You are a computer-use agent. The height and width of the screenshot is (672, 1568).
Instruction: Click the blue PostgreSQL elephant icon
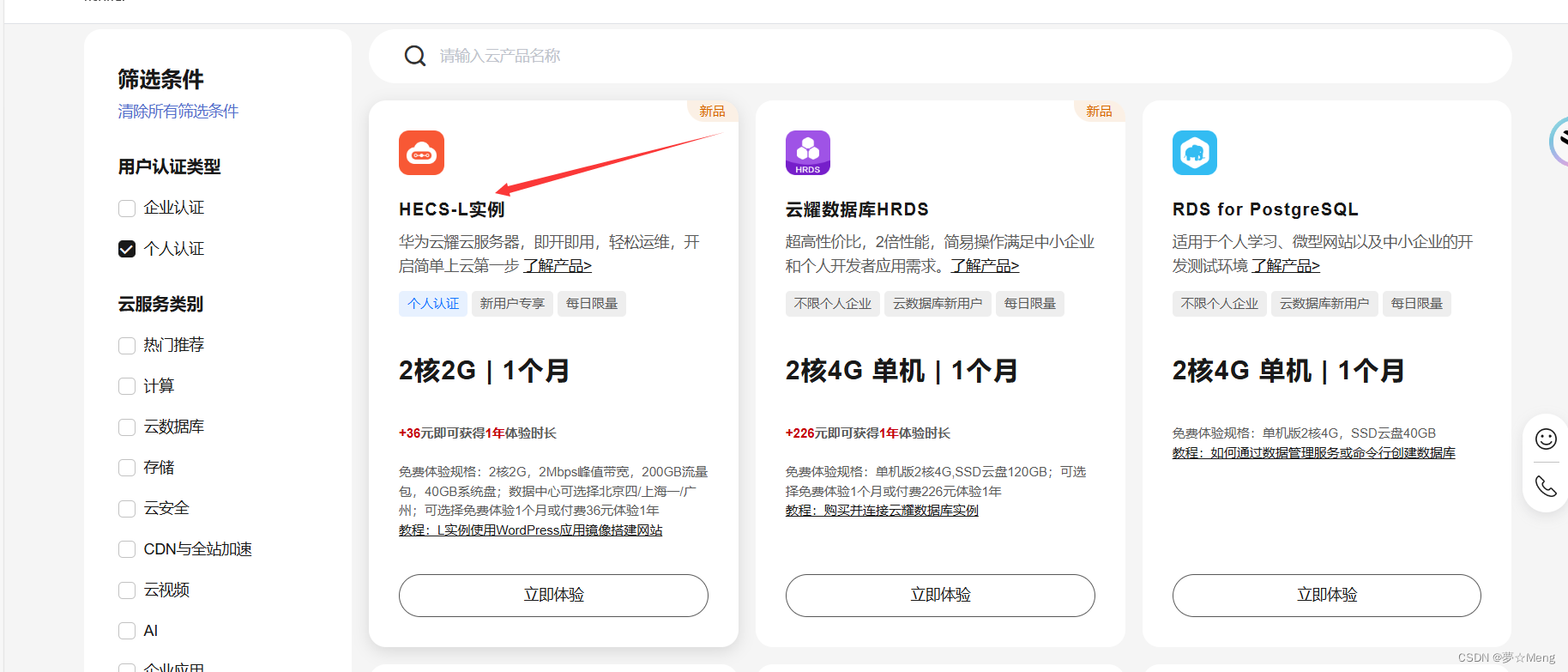(1195, 153)
